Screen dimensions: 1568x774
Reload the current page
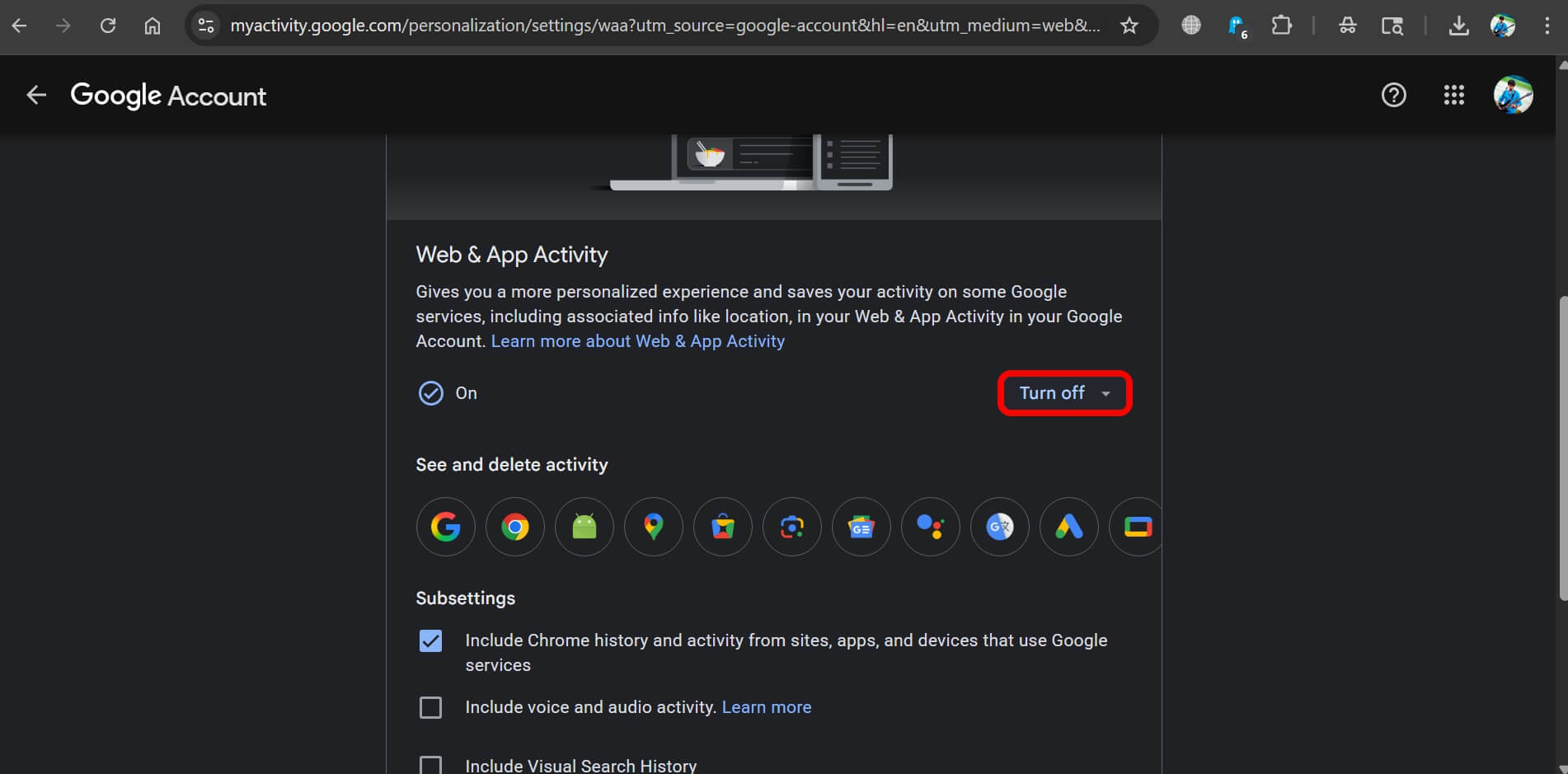pyautogui.click(x=108, y=26)
